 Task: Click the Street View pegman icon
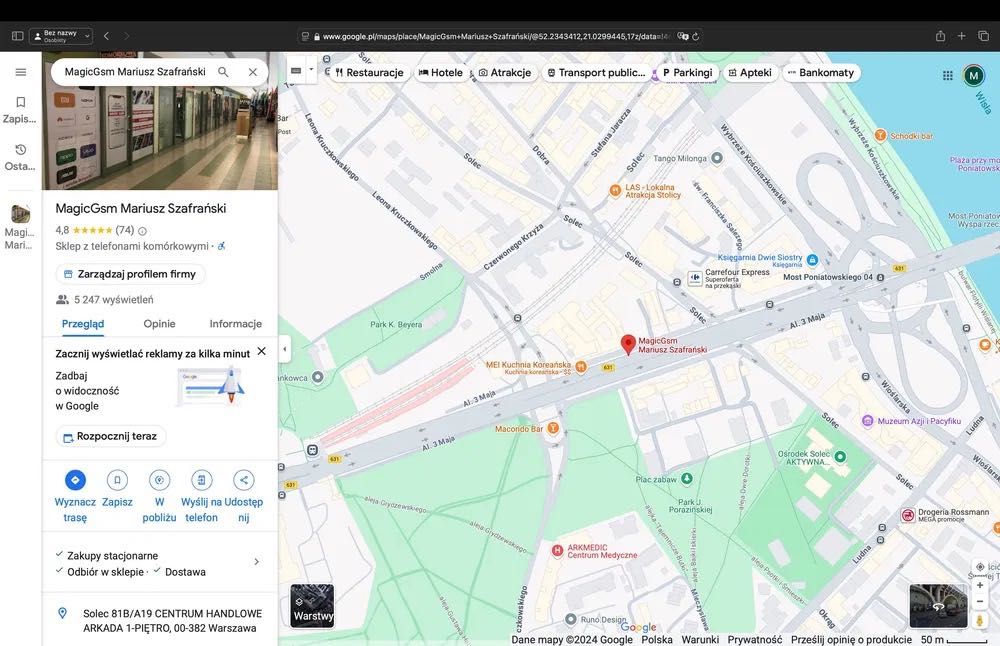pos(980,620)
